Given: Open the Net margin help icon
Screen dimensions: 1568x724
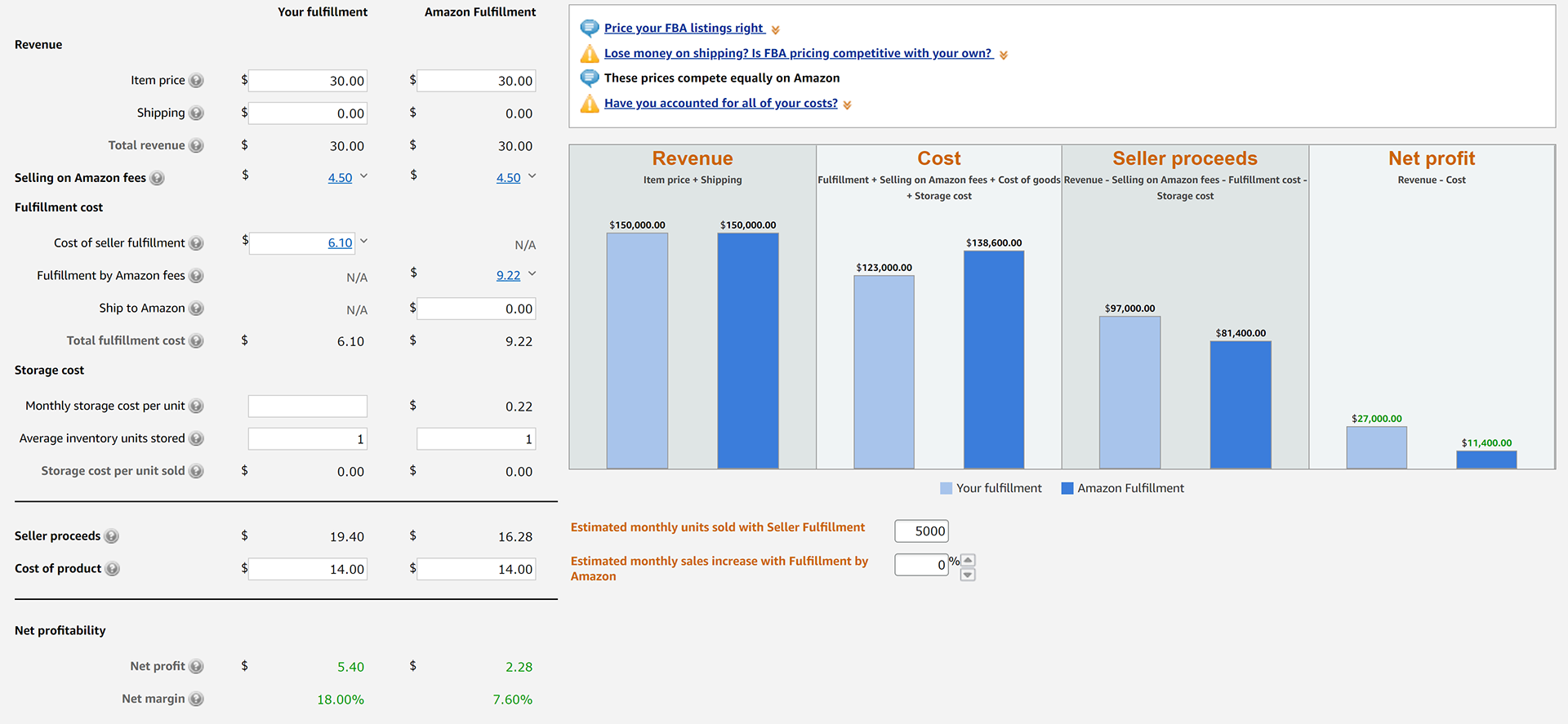Looking at the screenshot, I should [x=196, y=700].
